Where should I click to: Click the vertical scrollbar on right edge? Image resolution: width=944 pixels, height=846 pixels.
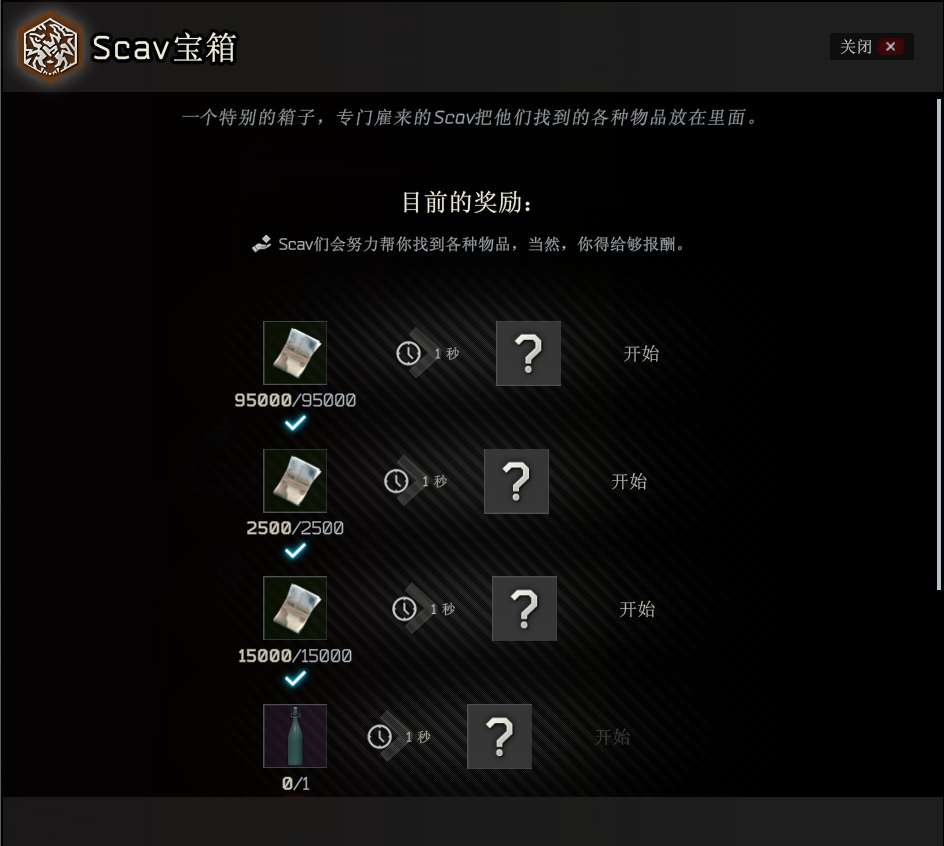pos(939,344)
